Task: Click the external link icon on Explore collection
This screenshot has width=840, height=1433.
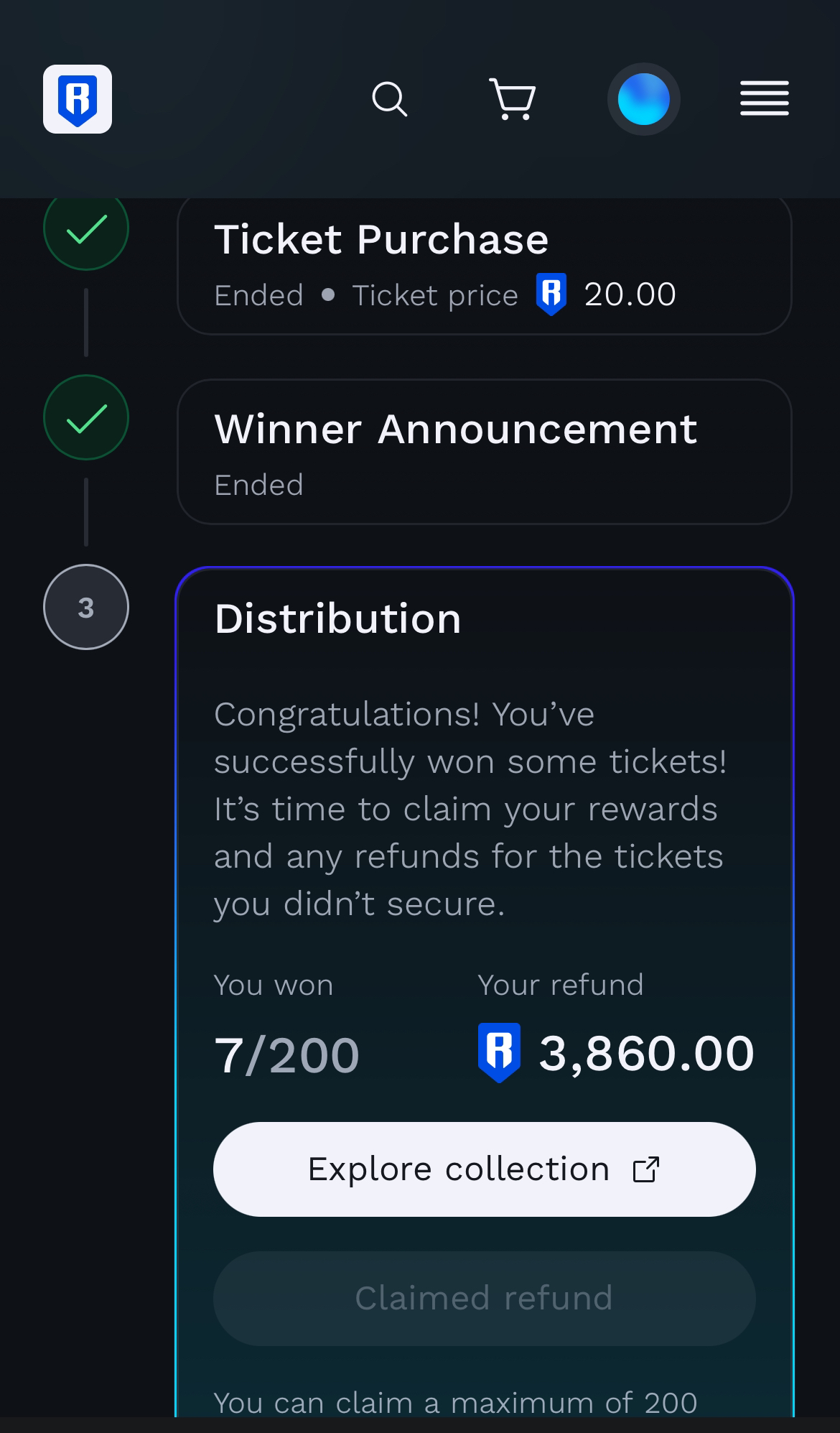Action: 645,1169
